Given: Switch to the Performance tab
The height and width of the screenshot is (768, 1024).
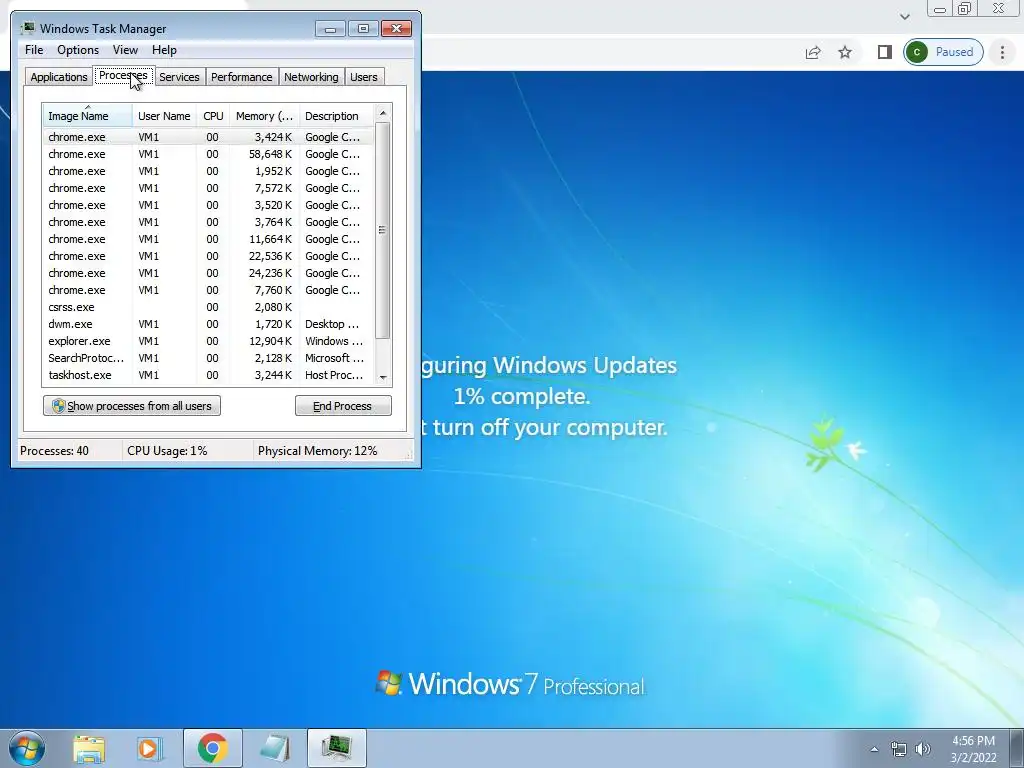Looking at the screenshot, I should click(242, 77).
